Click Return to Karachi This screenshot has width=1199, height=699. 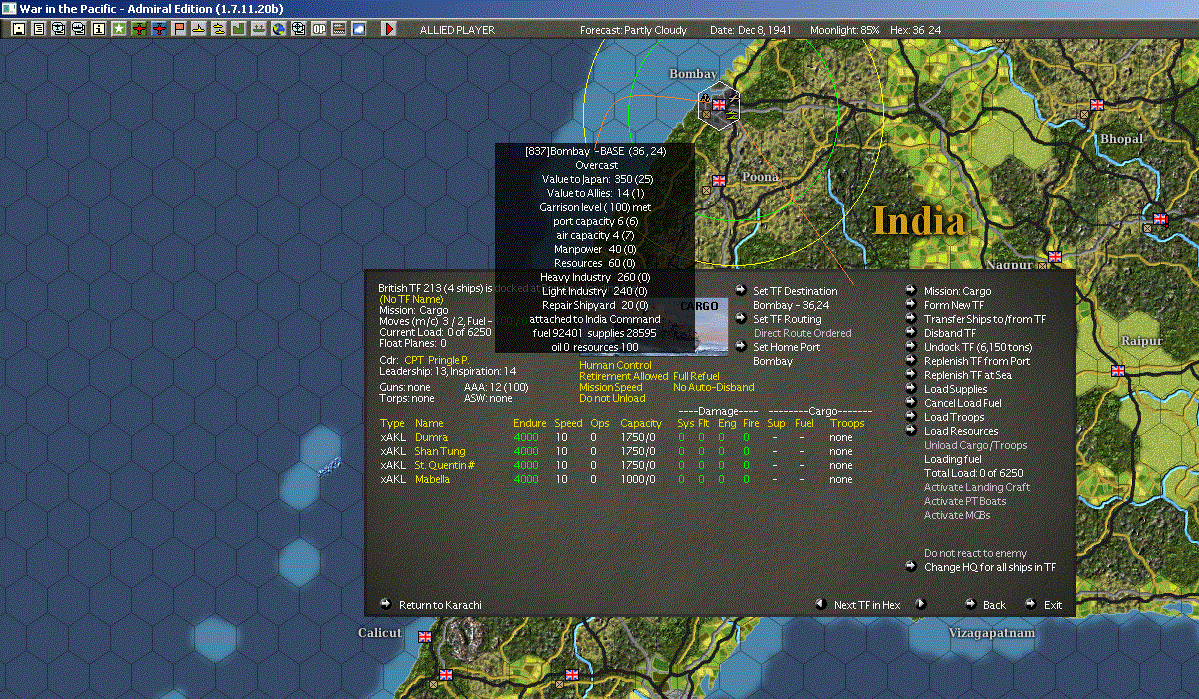click(x=440, y=605)
